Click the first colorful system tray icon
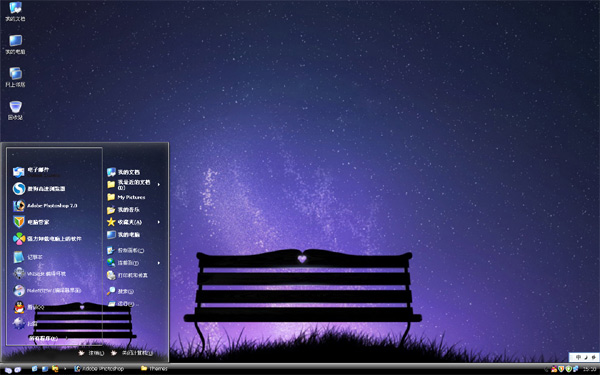Viewport: 600px width, 375px height. [554, 369]
